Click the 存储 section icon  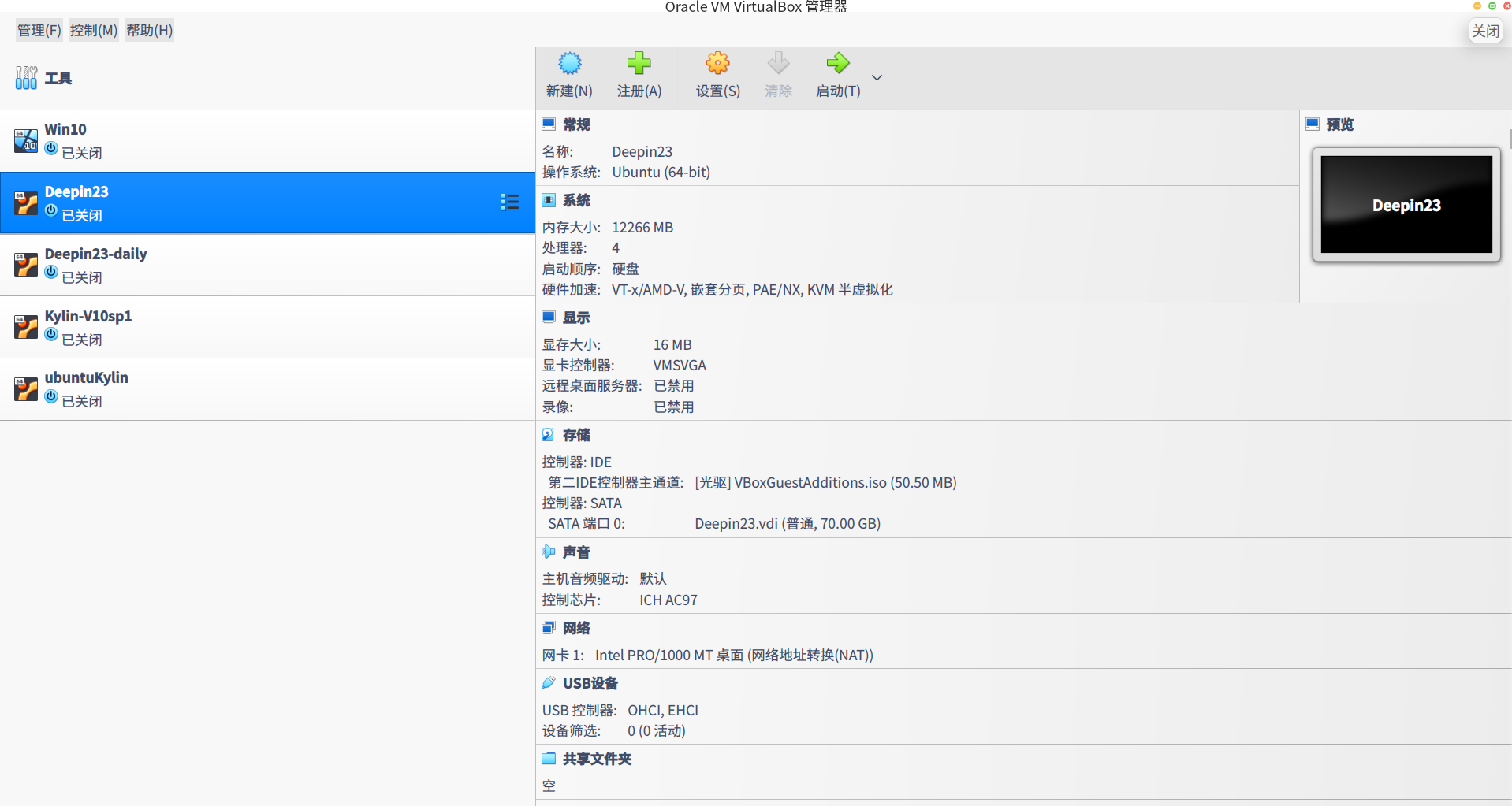click(x=549, y=434)
